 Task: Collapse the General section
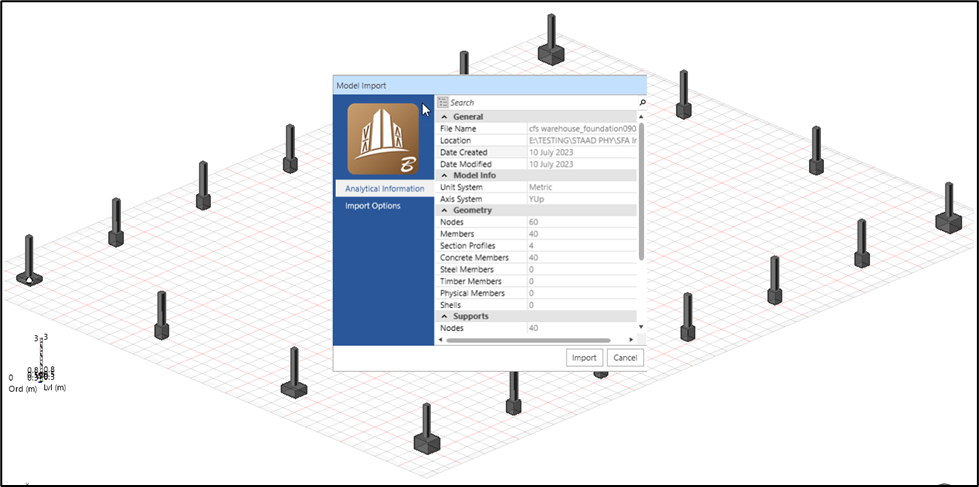(x=445, y=117)
